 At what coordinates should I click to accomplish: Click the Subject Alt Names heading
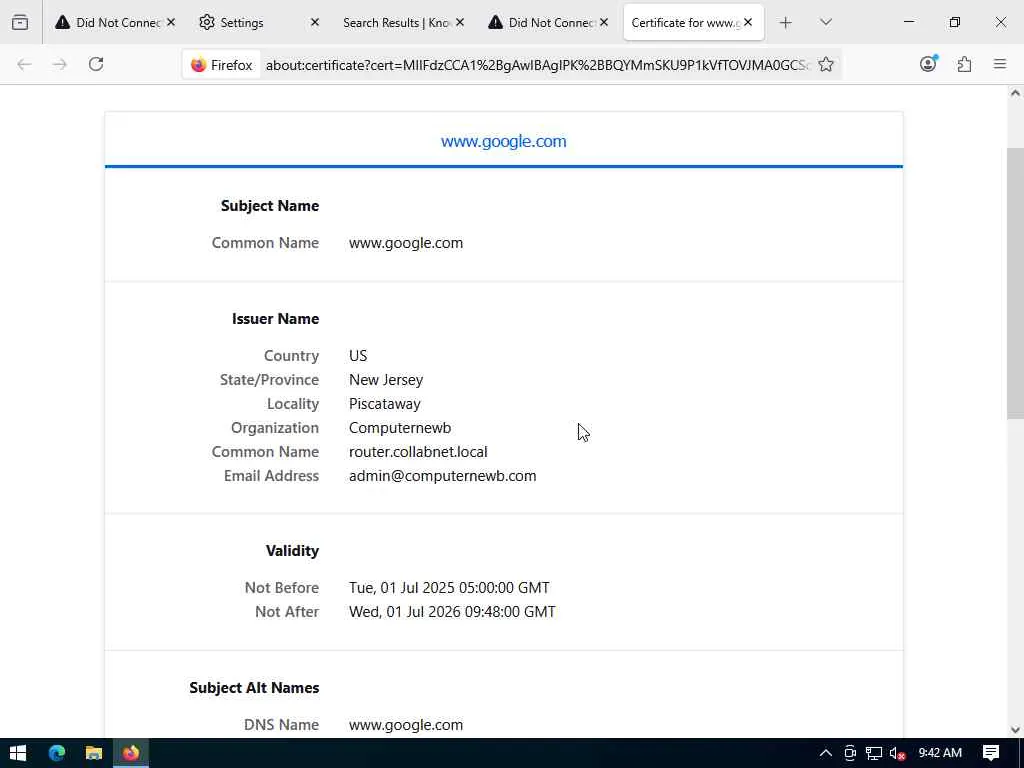(x=254, y=688)
